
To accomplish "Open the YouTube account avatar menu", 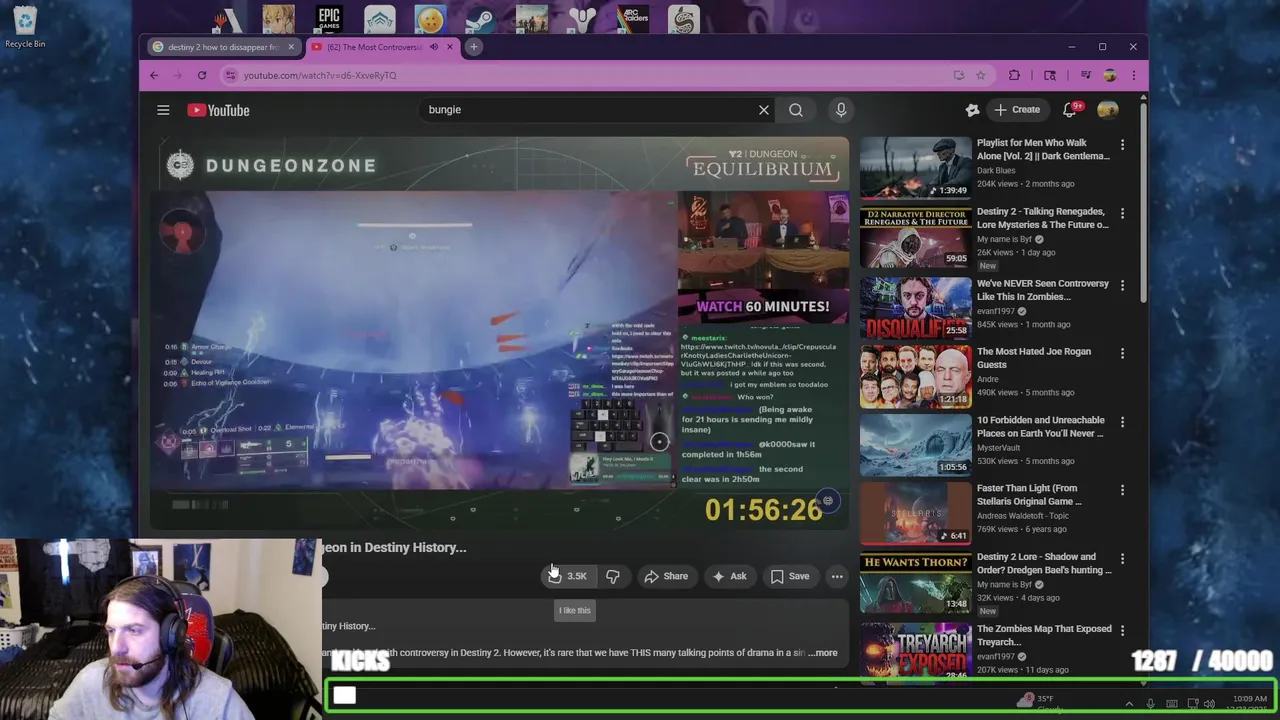I will [x=1107, y=110].
